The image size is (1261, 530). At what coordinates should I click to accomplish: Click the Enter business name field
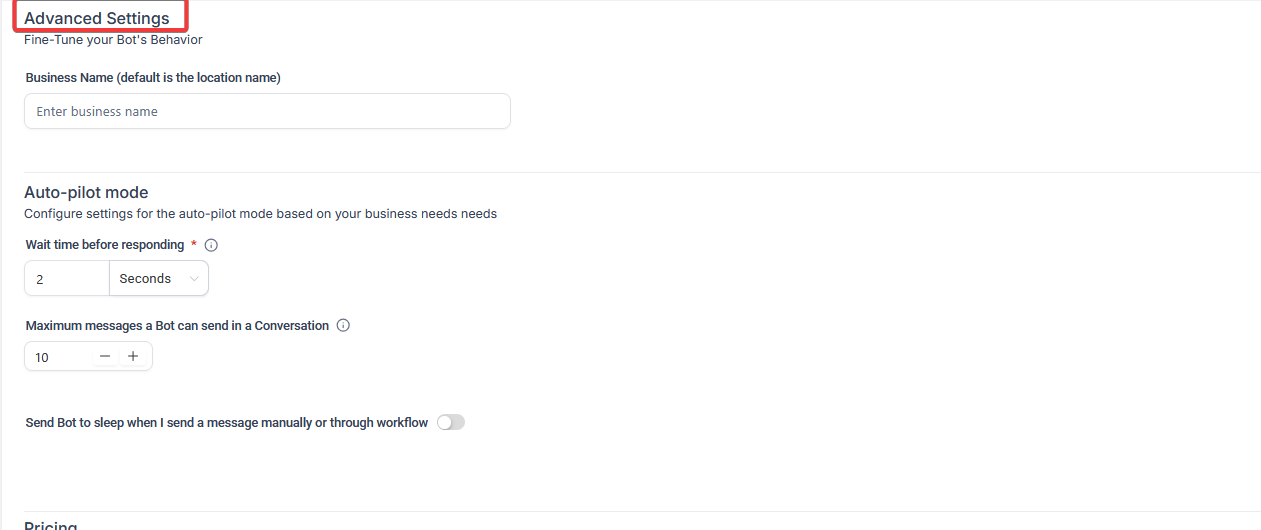coord(267,112)
